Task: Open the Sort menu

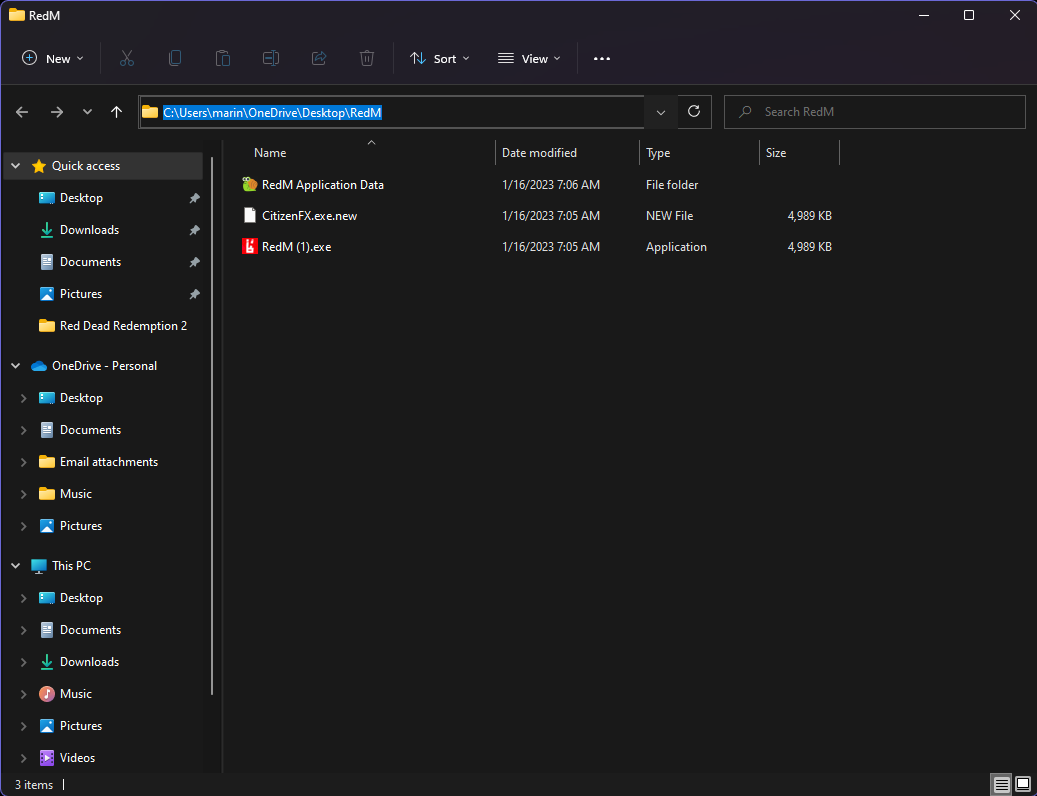Action: point(440,59)
